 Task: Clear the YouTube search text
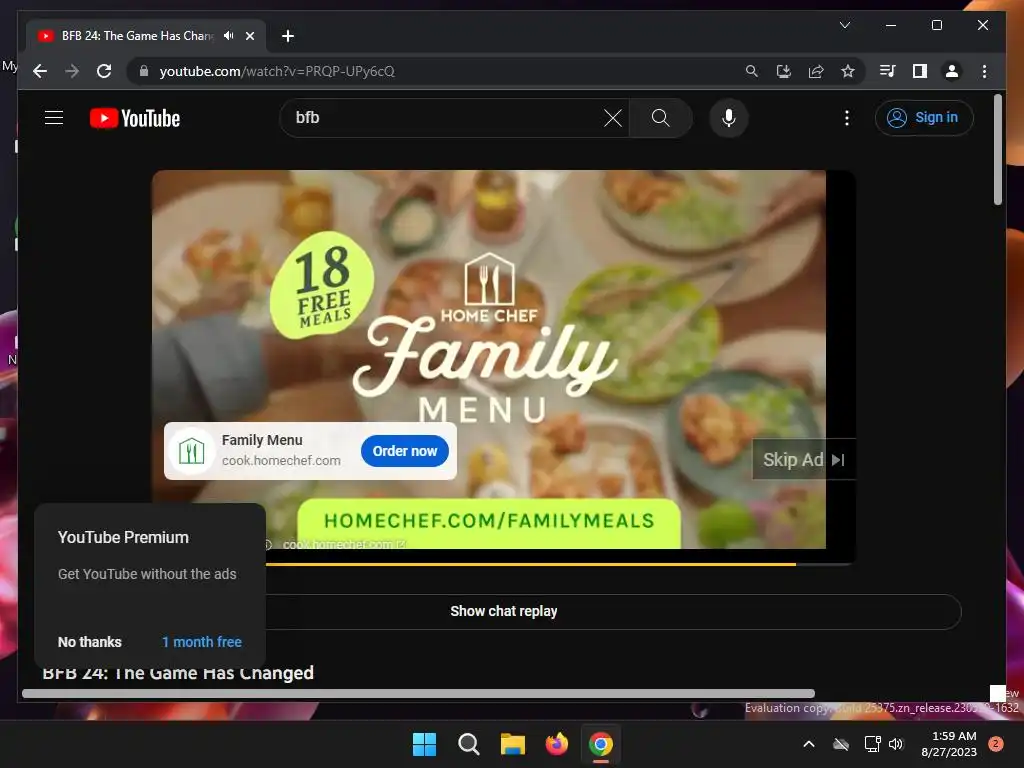click(613, 118)
